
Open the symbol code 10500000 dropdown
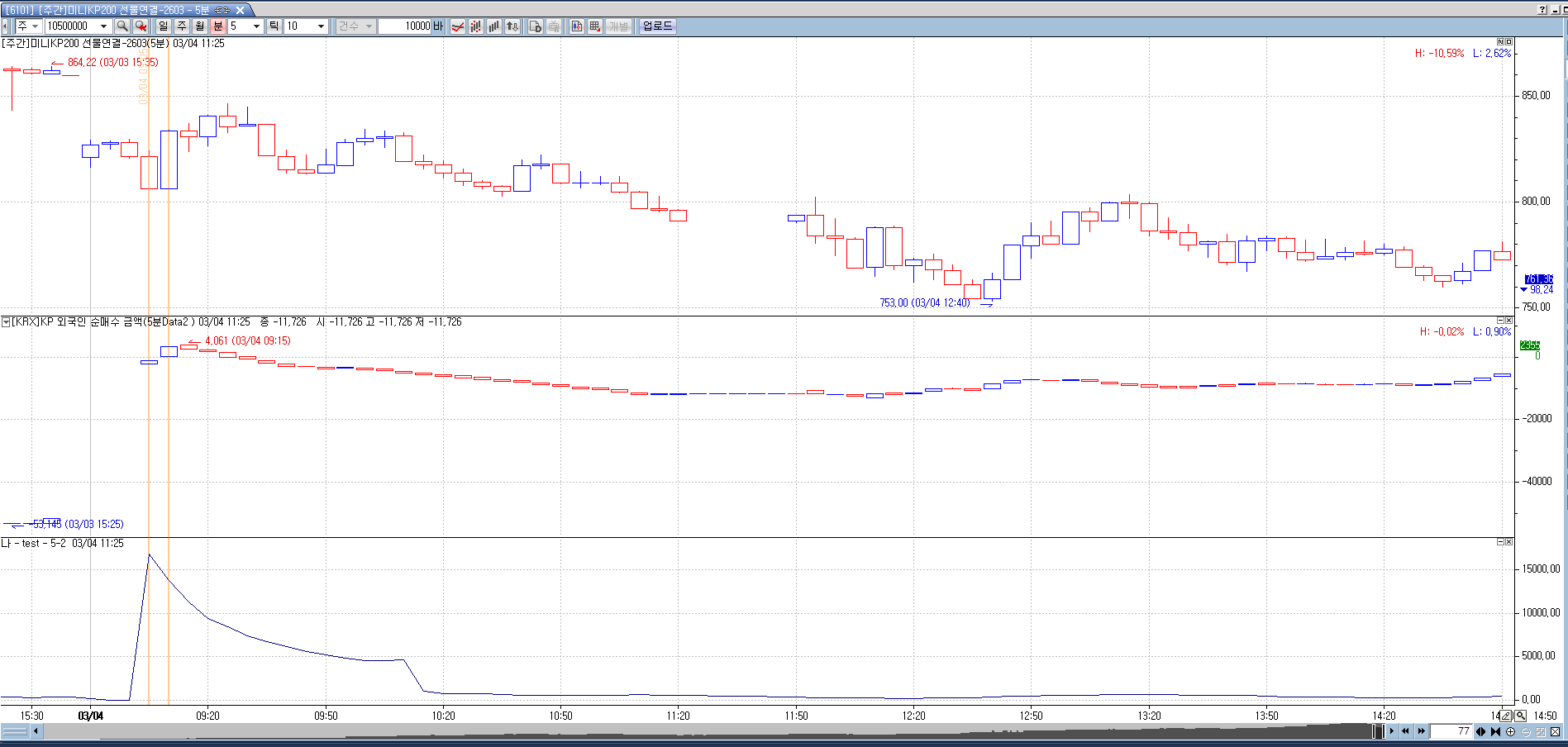pyautogui.click(x=103, y=26)
